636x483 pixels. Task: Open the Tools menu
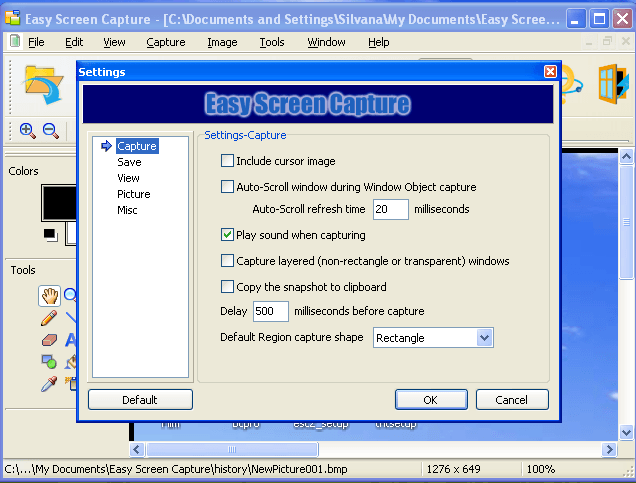tap(272, 42)
